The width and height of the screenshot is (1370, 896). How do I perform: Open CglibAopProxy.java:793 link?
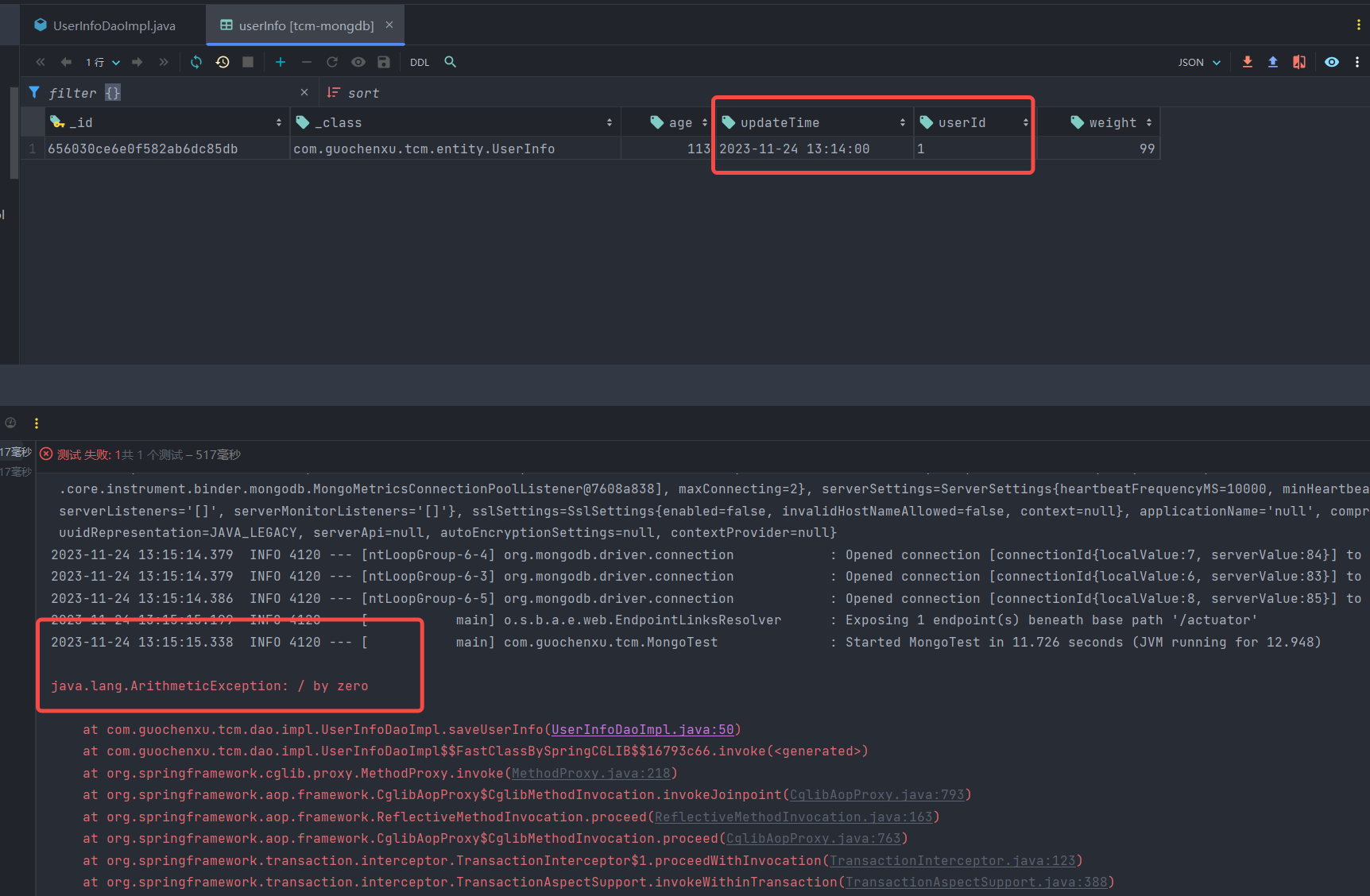point(877,794)
